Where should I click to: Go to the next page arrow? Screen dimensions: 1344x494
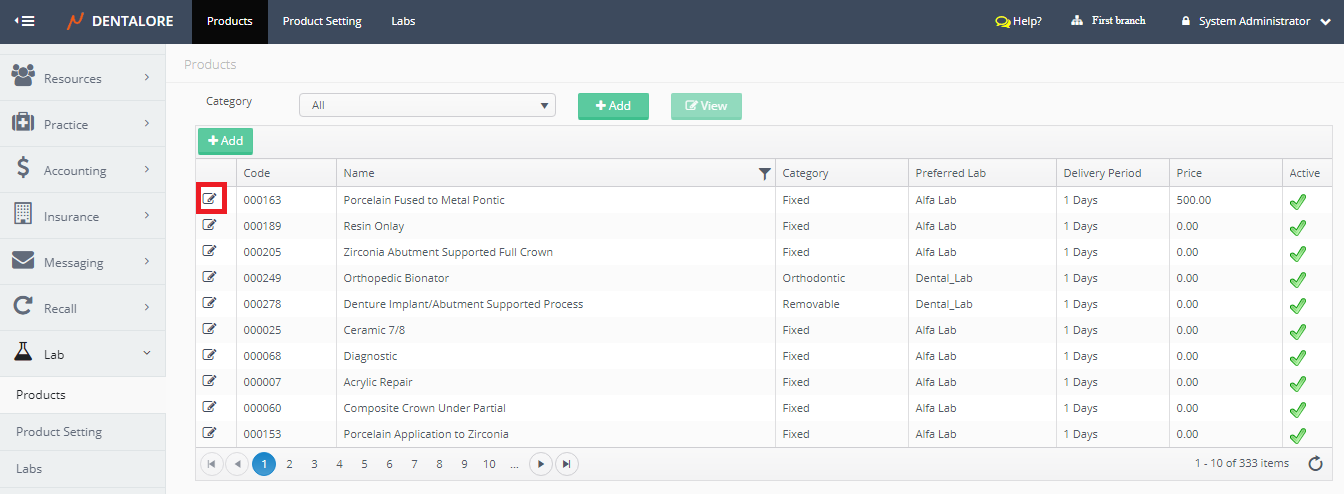pos(540,464)
